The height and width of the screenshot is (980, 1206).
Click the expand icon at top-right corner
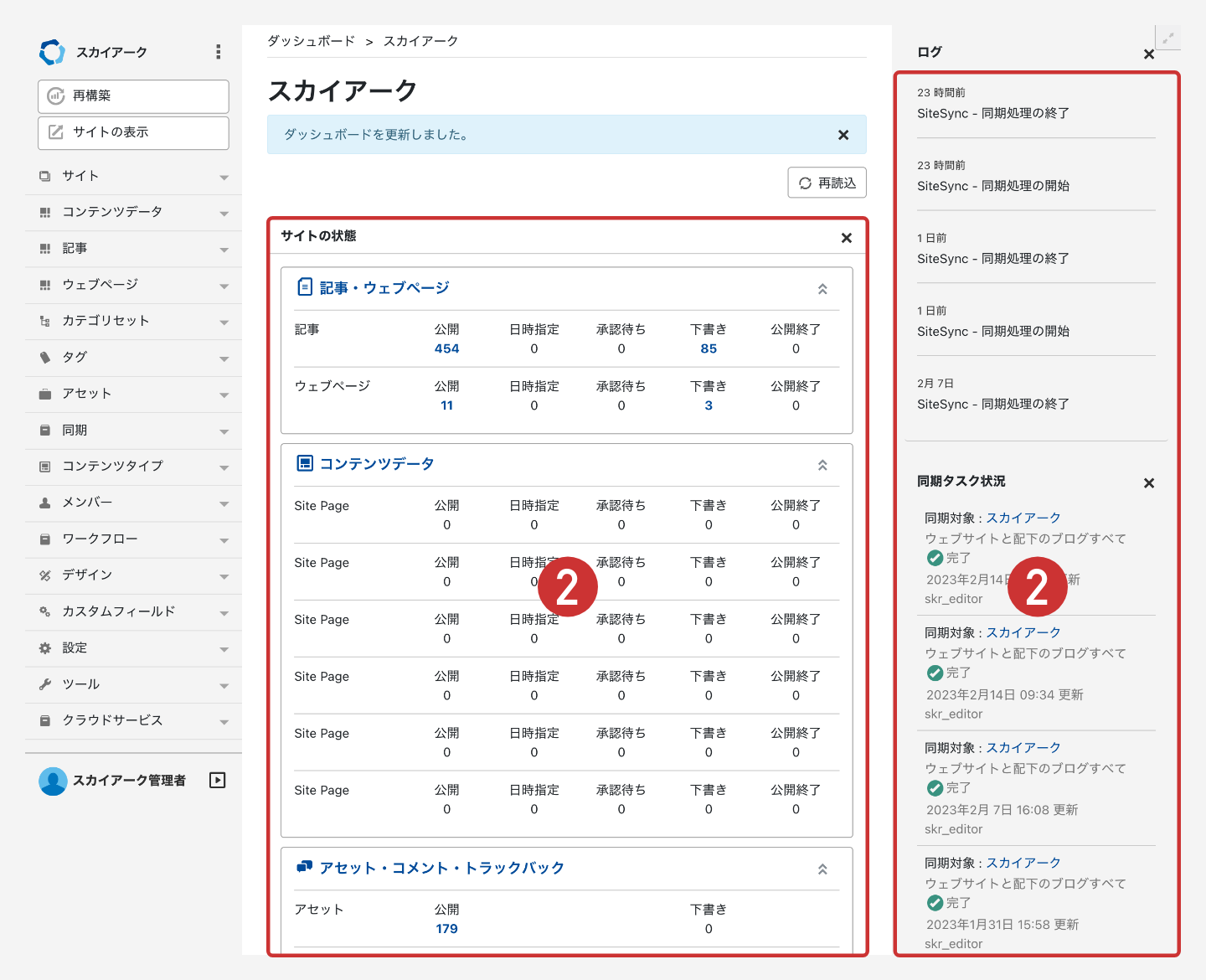pyautogui.click(x=1167, y=38)
